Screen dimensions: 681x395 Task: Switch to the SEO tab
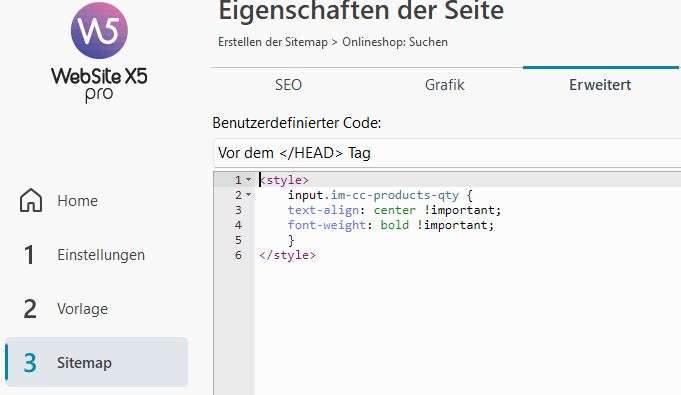tap(288, 85)
